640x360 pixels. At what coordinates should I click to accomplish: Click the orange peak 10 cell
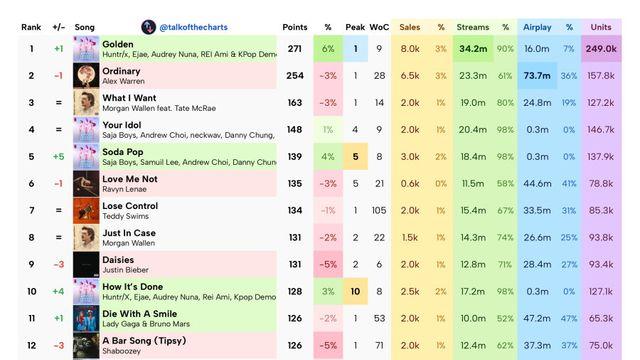(x=356, y=291)
